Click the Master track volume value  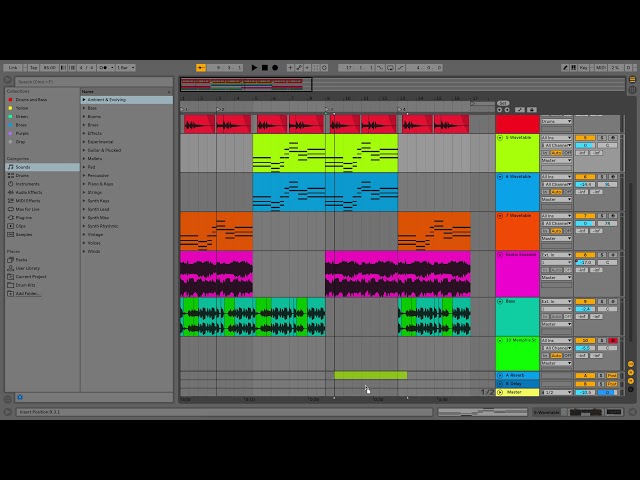pyautogui.click(x=585, y=393)
